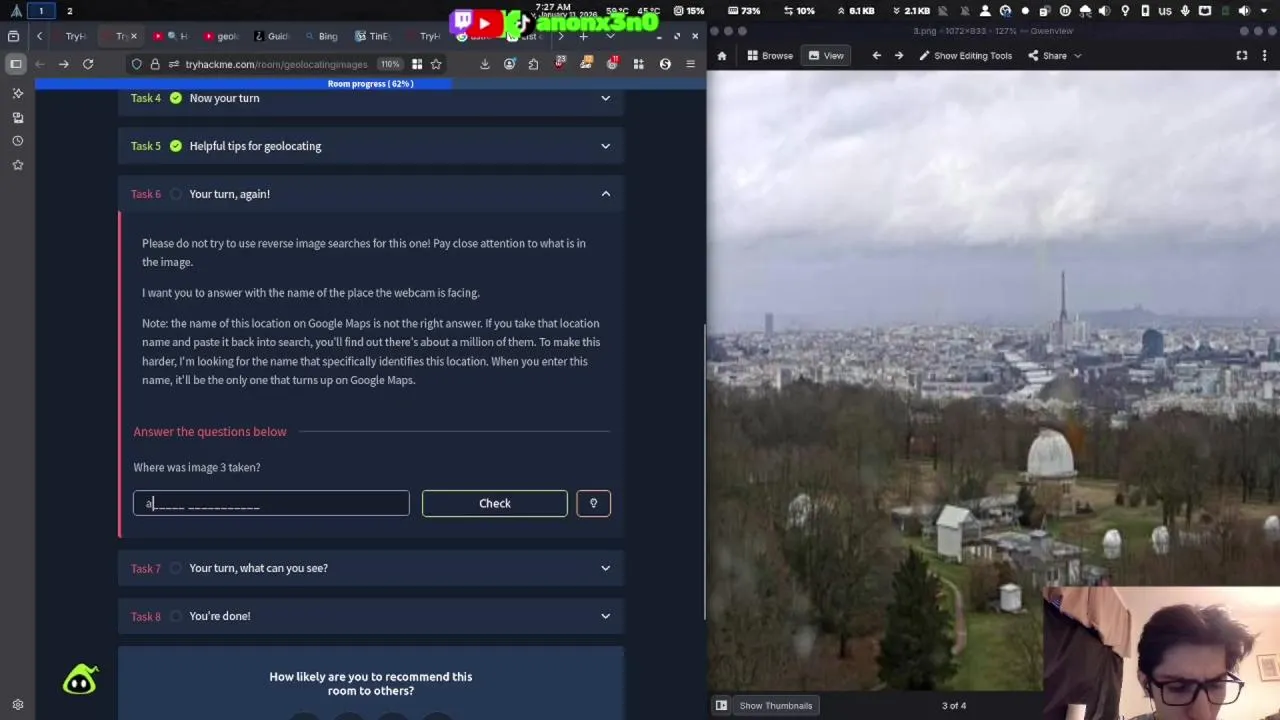Click Gwenview home start page icon
The image size is (1280, 720).
point(721,56)
